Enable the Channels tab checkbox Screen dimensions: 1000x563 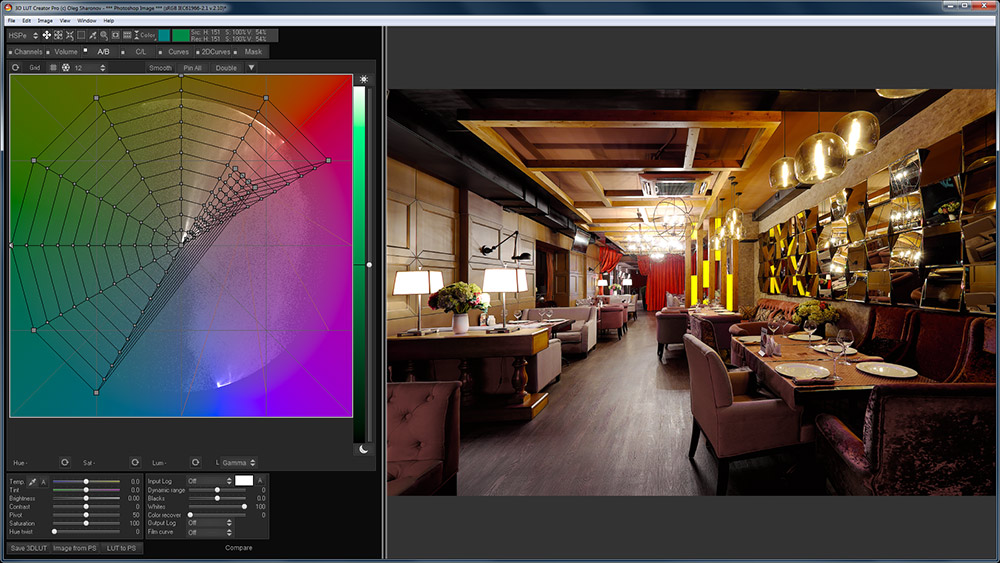point(10,52)
